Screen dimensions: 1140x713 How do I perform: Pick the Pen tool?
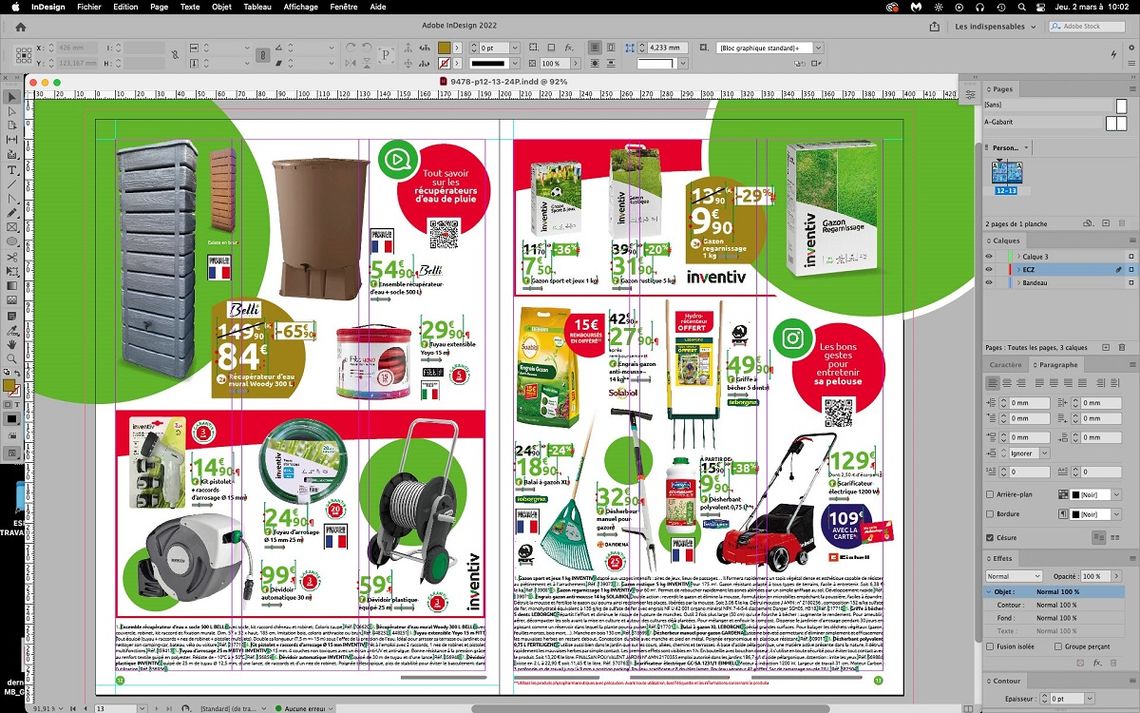click(x=11, y=200)
